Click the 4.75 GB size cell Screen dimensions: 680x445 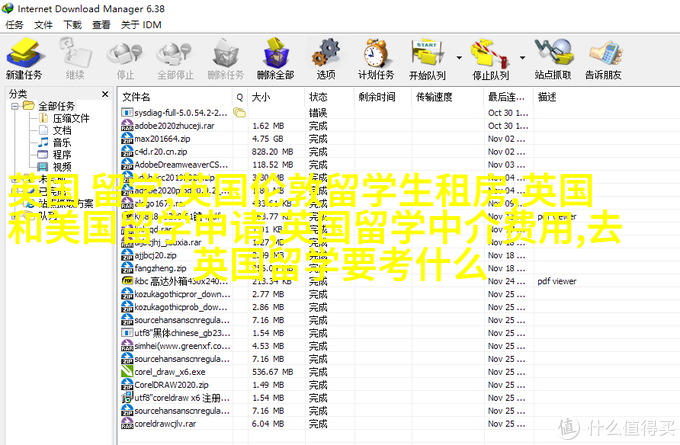pos(267,139)
